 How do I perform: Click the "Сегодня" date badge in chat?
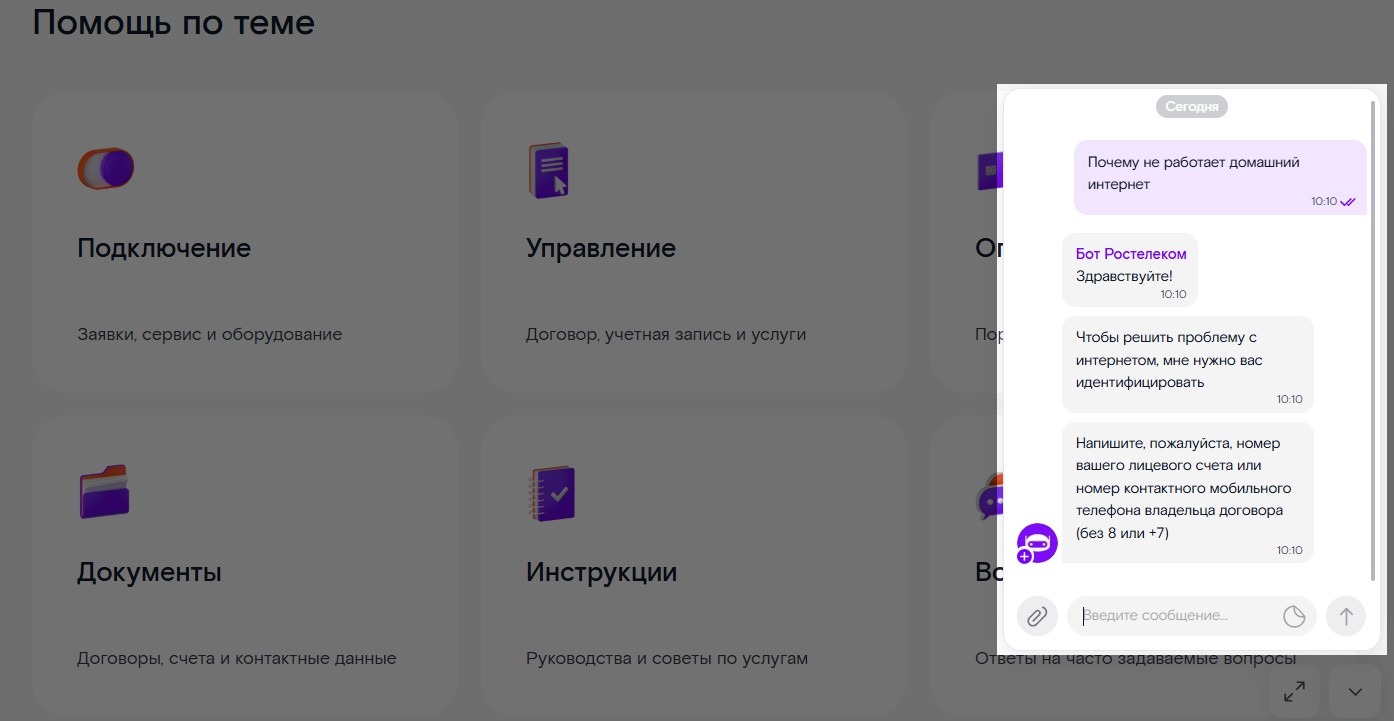[x=1191, y=106]
